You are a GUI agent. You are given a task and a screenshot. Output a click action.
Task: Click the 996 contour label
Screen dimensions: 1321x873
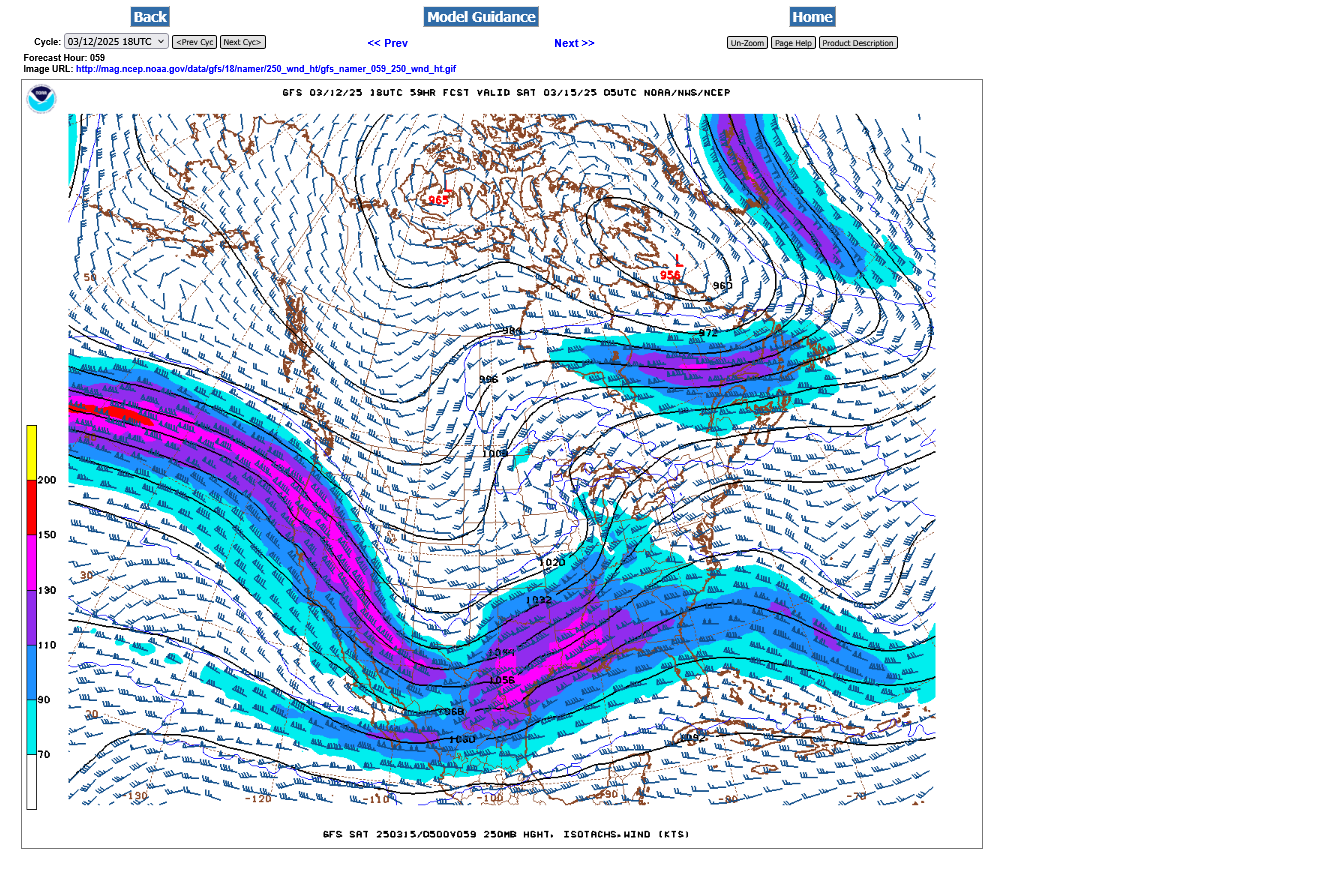488,379
